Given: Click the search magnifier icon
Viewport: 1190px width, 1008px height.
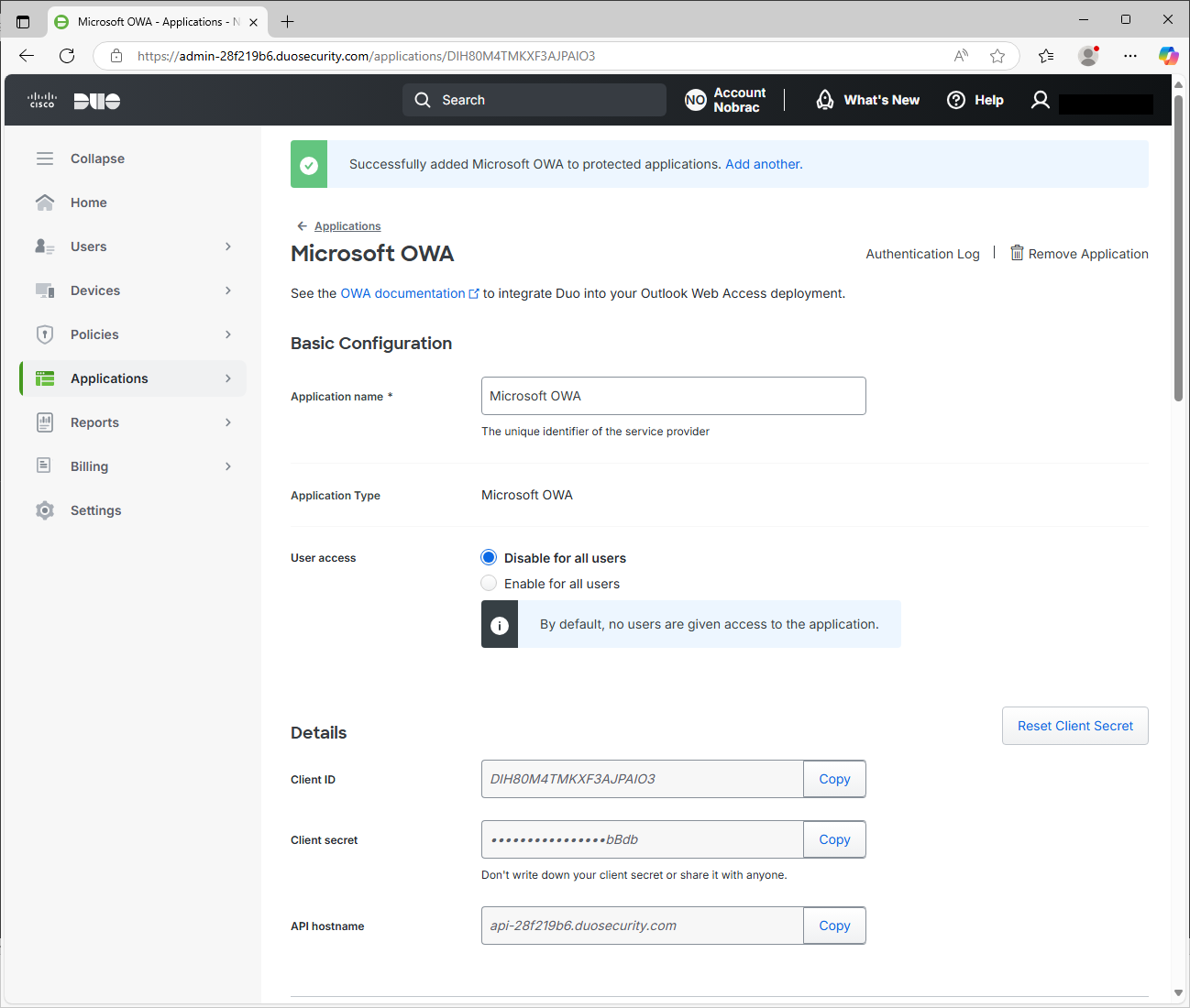Looking at the screenshot, I should pos(423,100).
